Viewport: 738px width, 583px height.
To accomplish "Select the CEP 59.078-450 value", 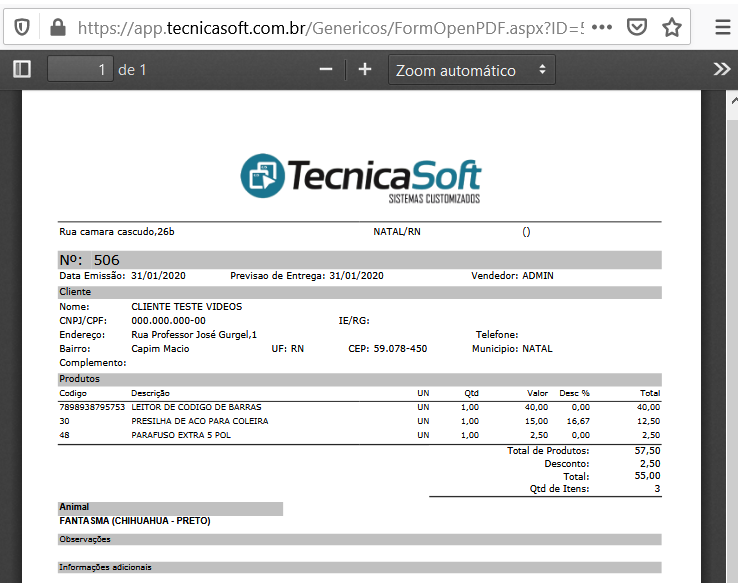I will click(400, 349).
